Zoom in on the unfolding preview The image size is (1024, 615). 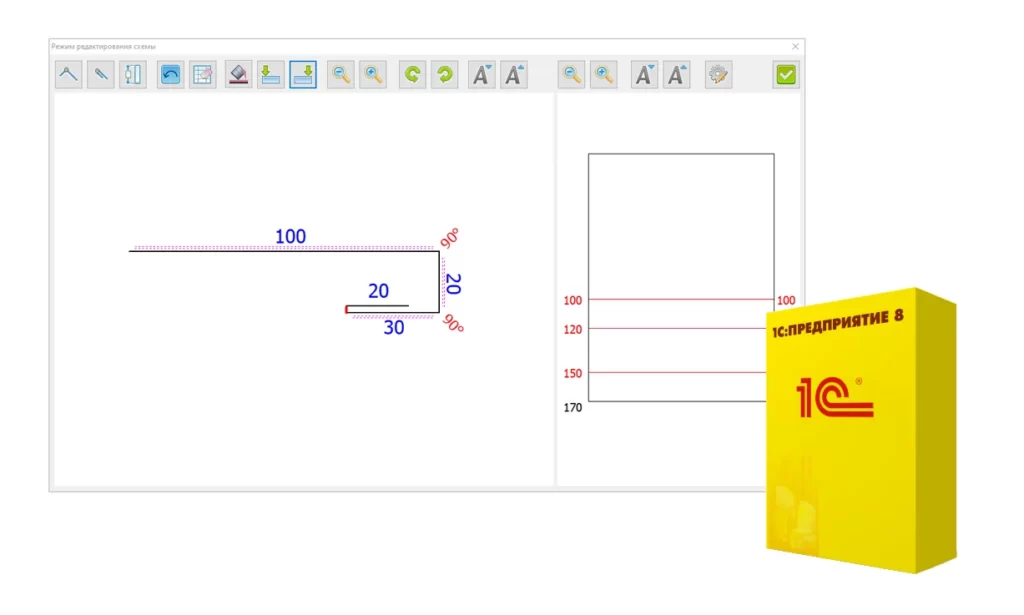click(604, 74)
